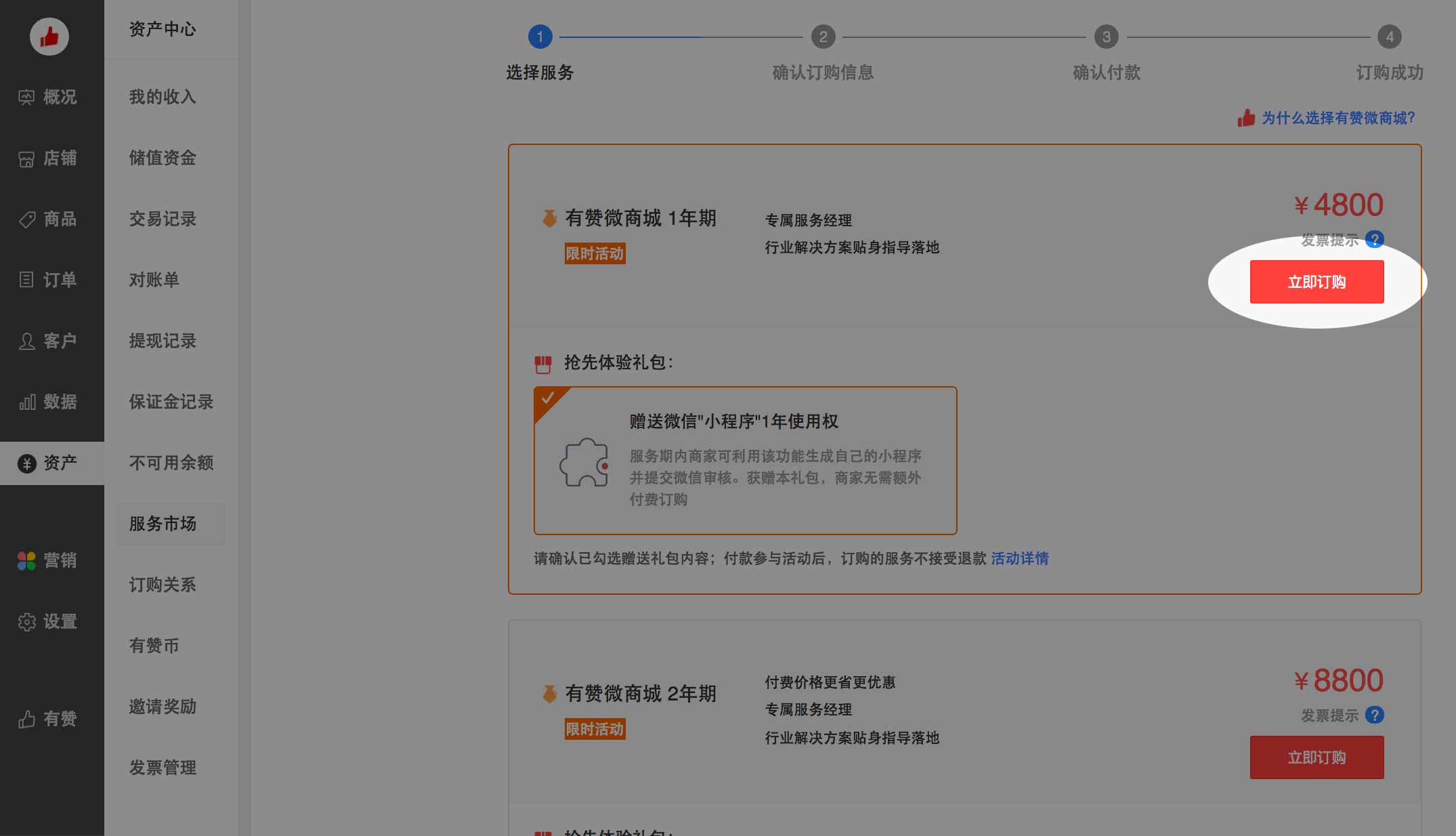The image size is (1456, 836).
Task: Click 限时活动 badge on 1年期 plan
Action: [595, 253]
